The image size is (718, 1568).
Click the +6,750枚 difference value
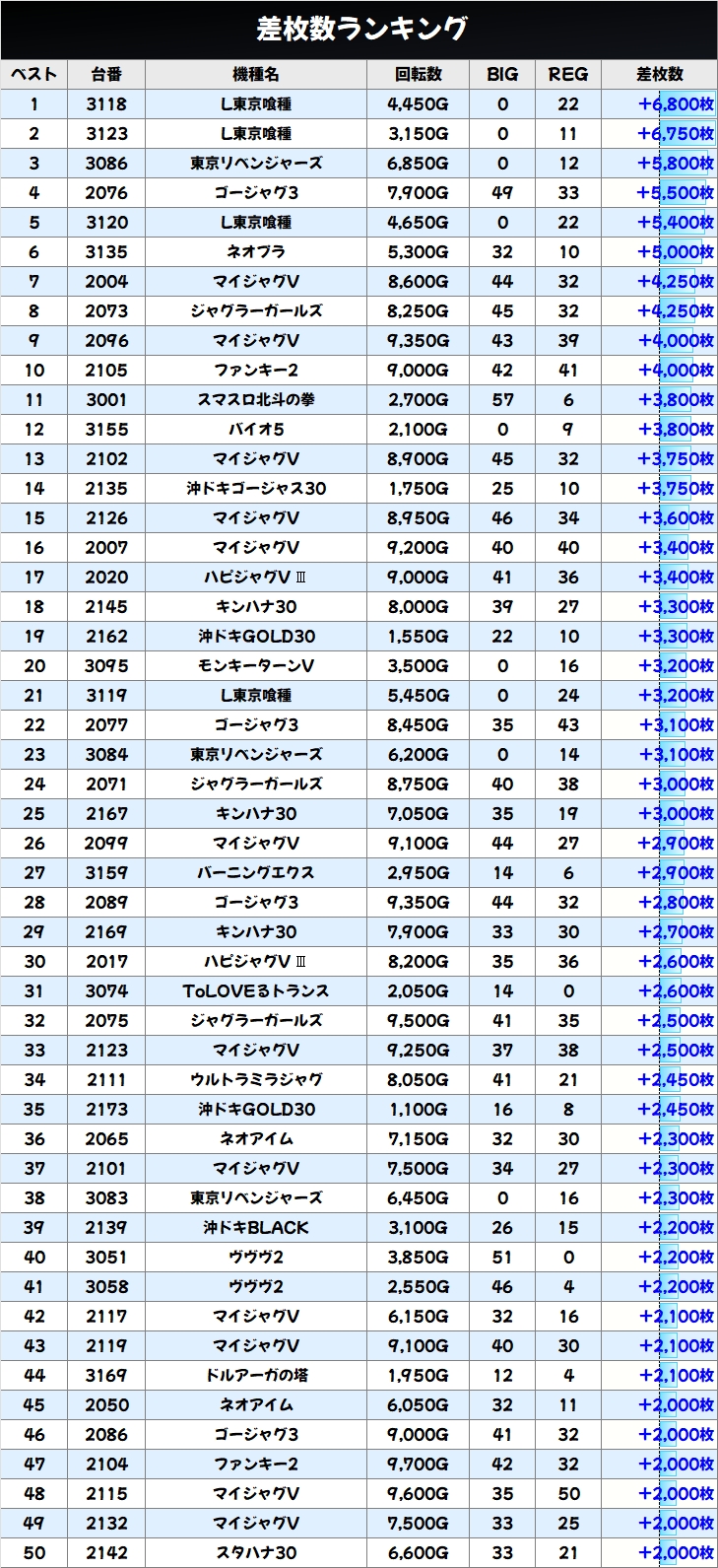(x=675, y=134)
